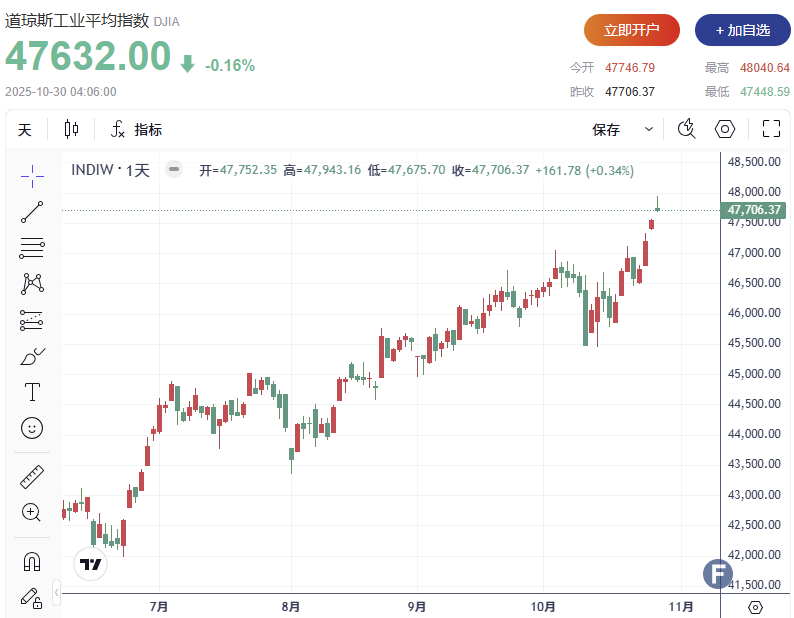The height and width of the screenshot is (618, 794).
Task: Open the emoji icons tool
Action: pos(32,428)
